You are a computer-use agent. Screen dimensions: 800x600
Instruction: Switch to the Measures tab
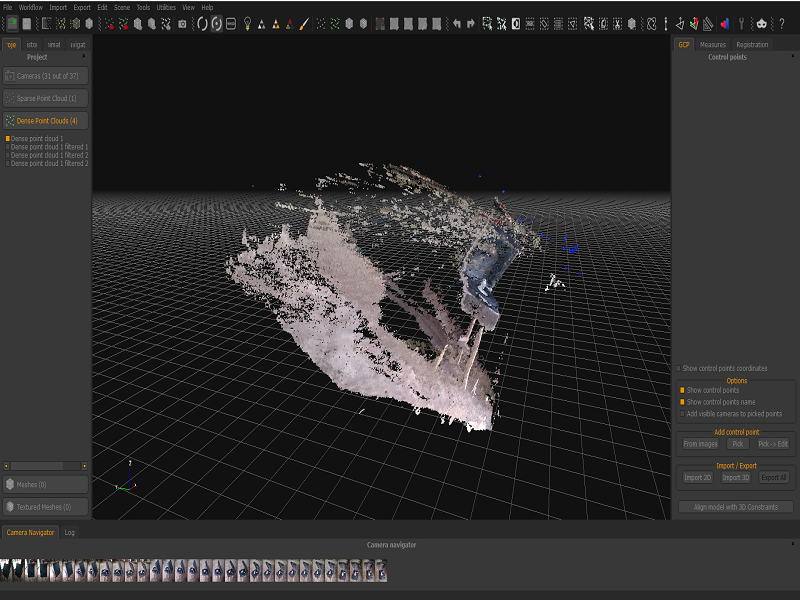(x=713, y=45)
